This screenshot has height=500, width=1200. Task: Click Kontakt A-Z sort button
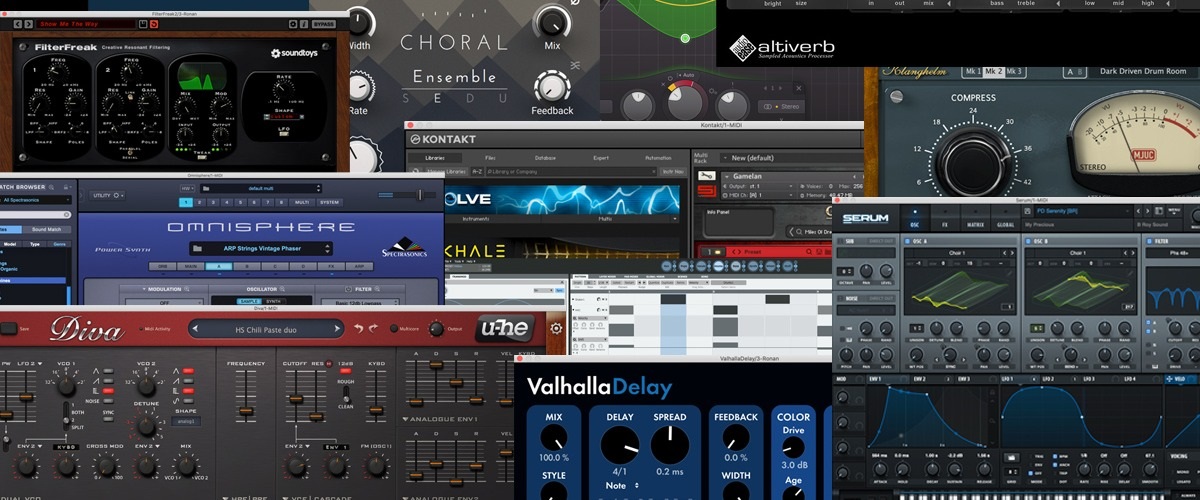click(478, 171)
